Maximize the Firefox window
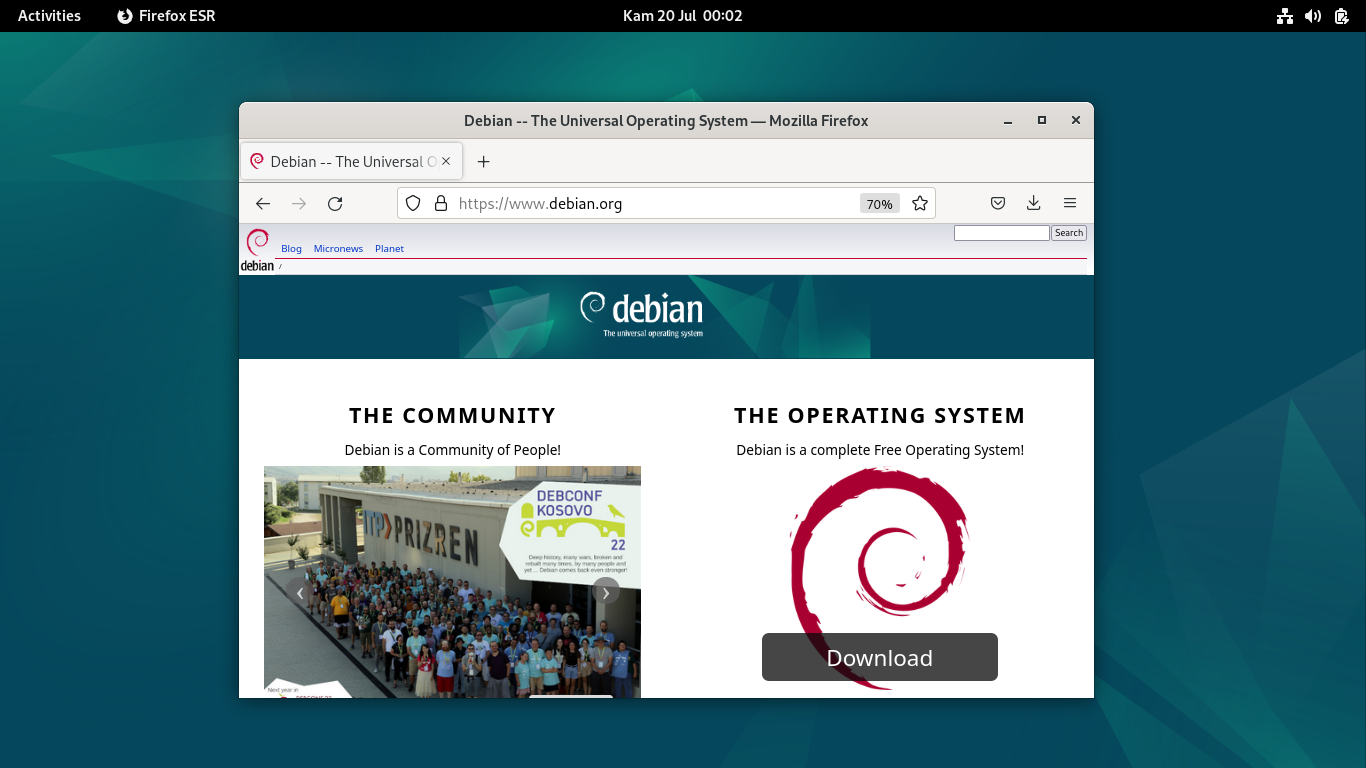Viewport: 1366px width, 768px height. 1041,120
